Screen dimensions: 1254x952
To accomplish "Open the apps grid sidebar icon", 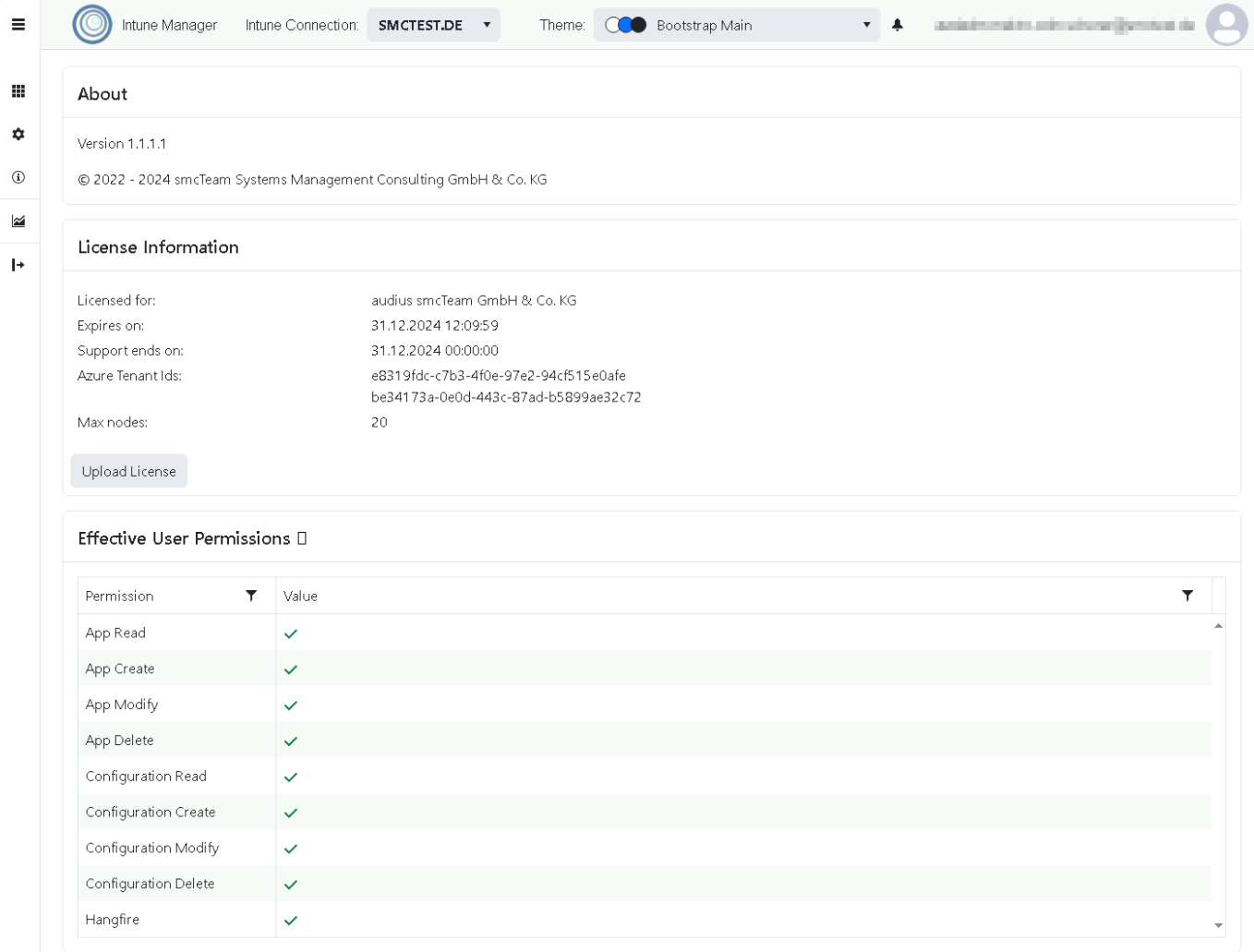I will coord(18,91).
